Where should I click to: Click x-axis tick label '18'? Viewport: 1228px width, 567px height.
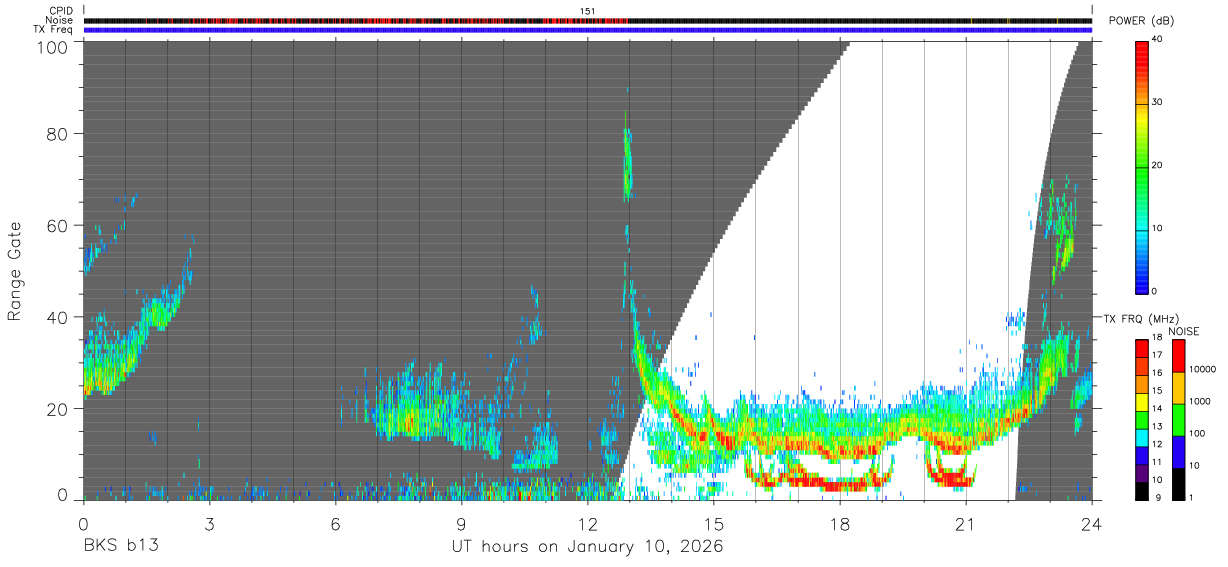click(839, 523)
